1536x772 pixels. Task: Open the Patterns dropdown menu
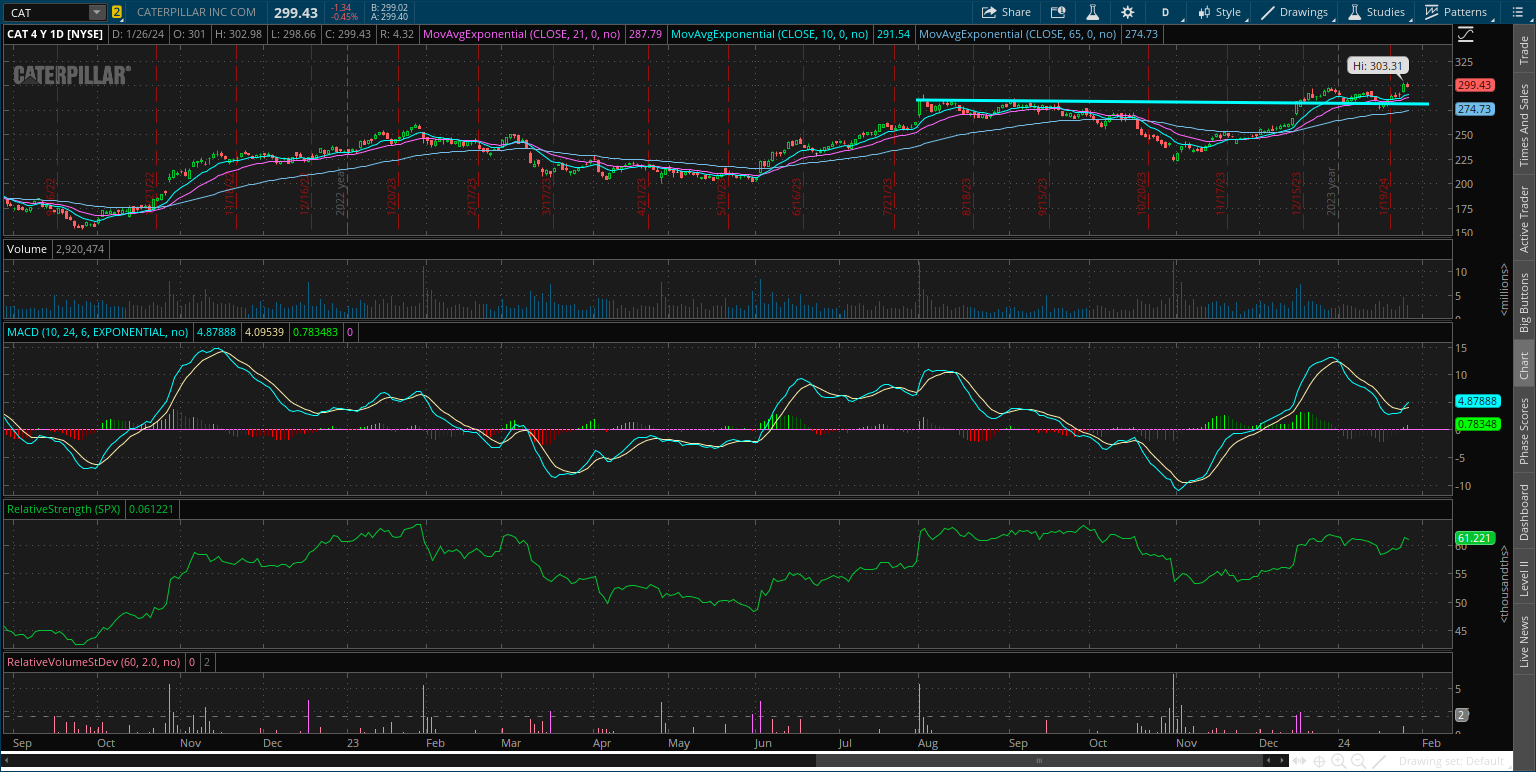[x=1457, y=12]
